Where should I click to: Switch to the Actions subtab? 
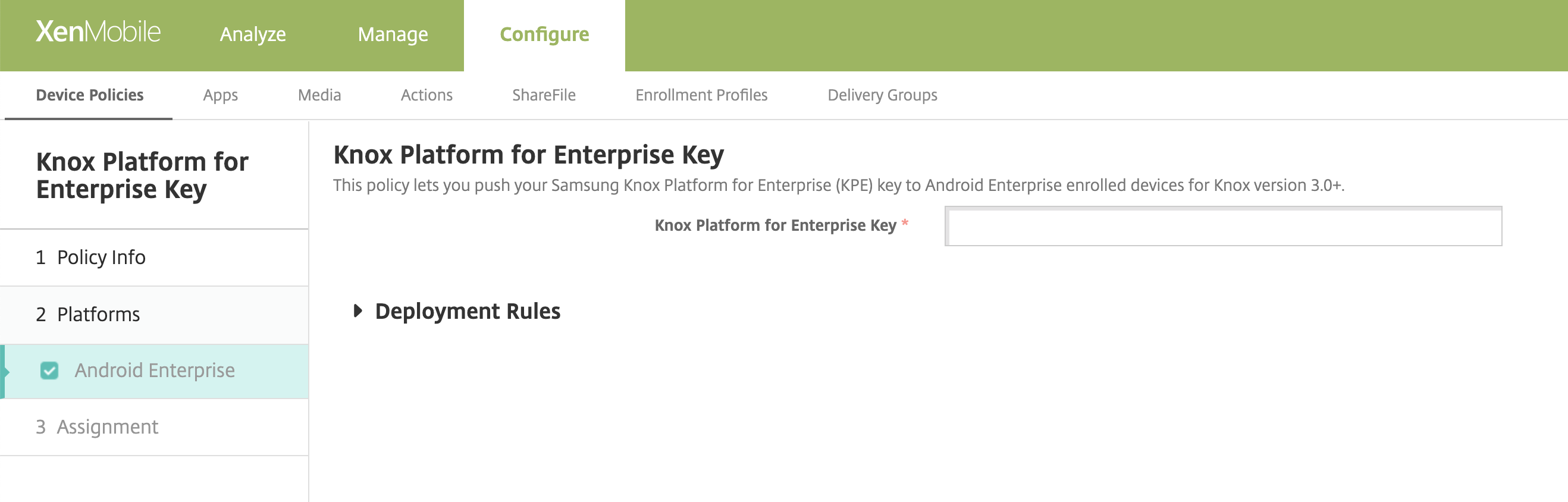tap(426, 95)
